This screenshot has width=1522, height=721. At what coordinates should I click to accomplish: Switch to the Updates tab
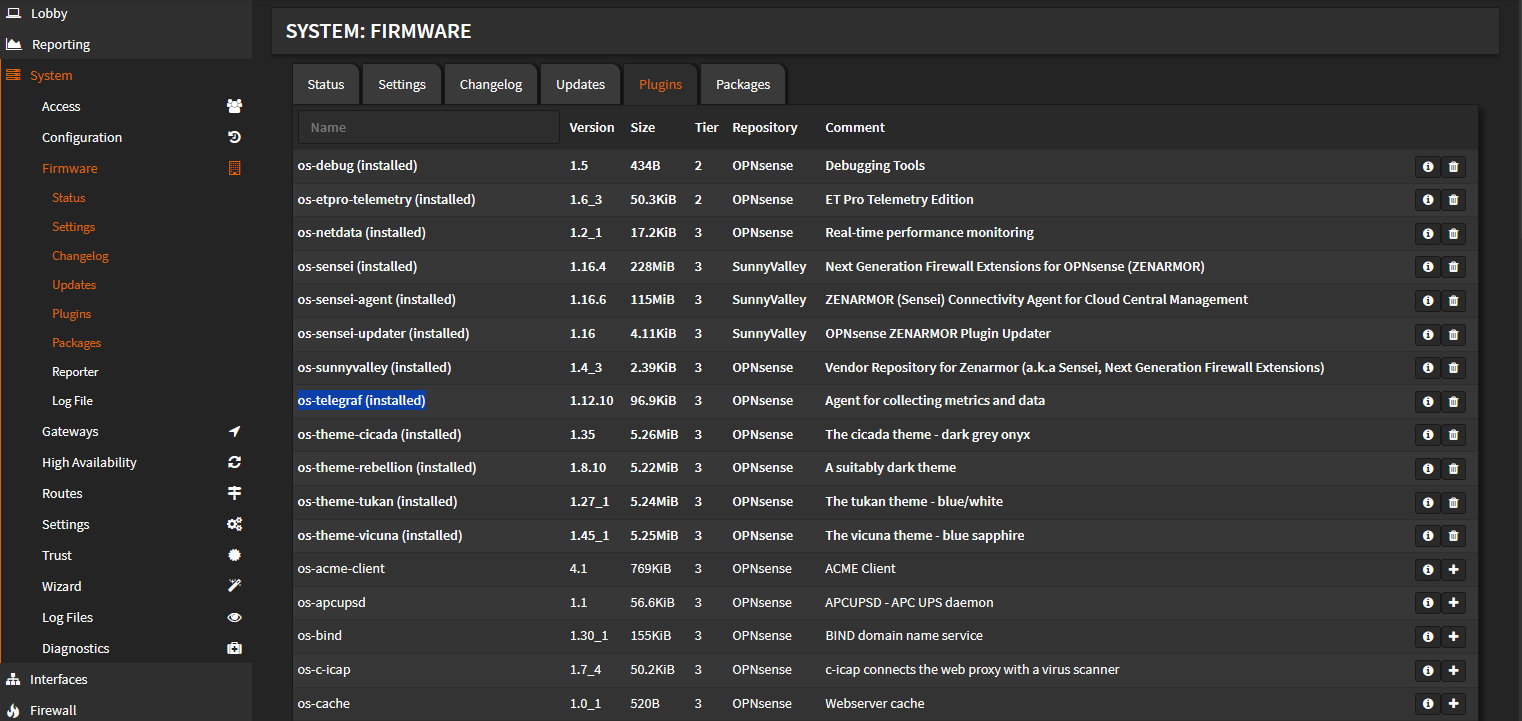tap(581, 84)
